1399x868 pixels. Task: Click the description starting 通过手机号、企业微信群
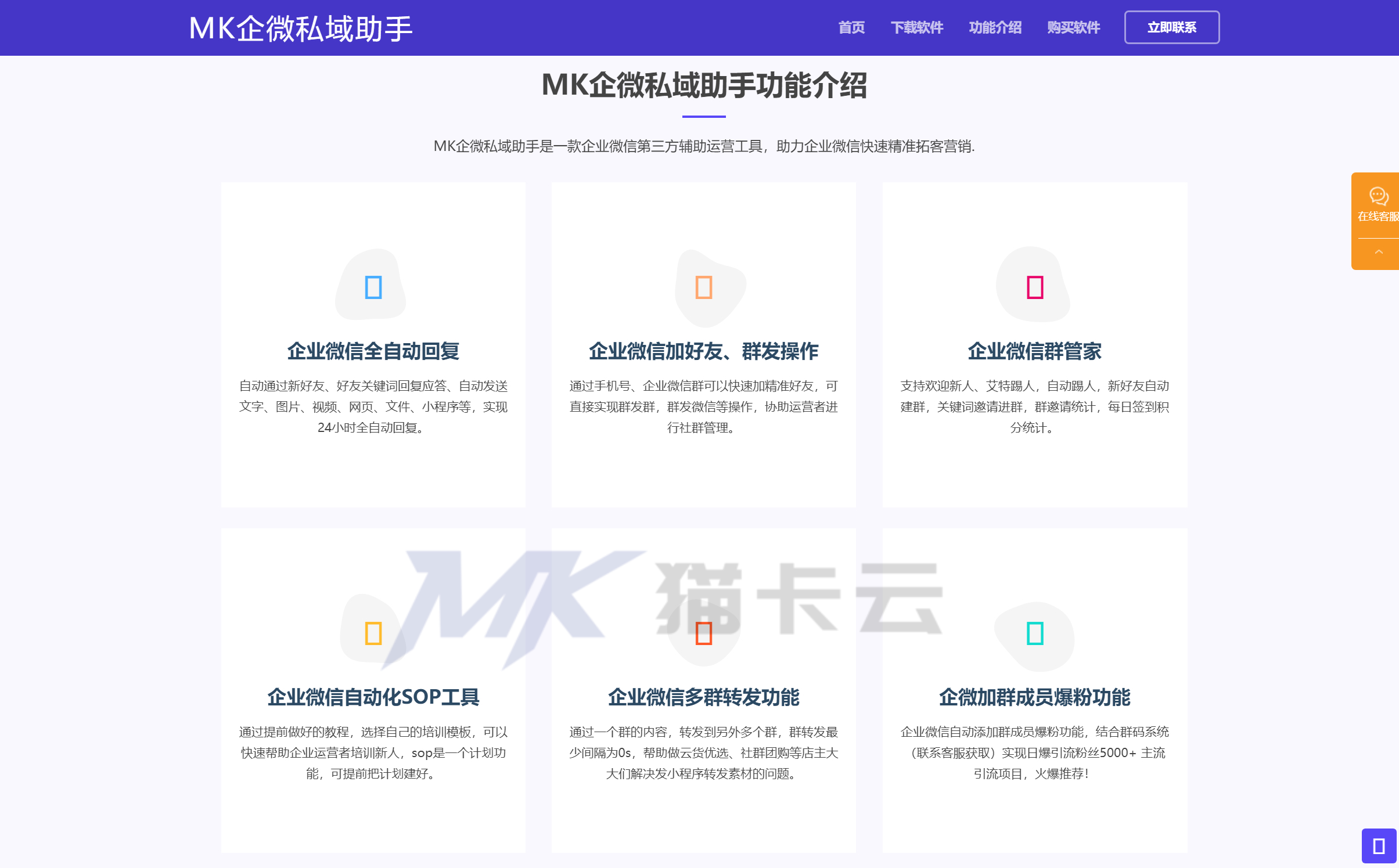pos(704,407)
